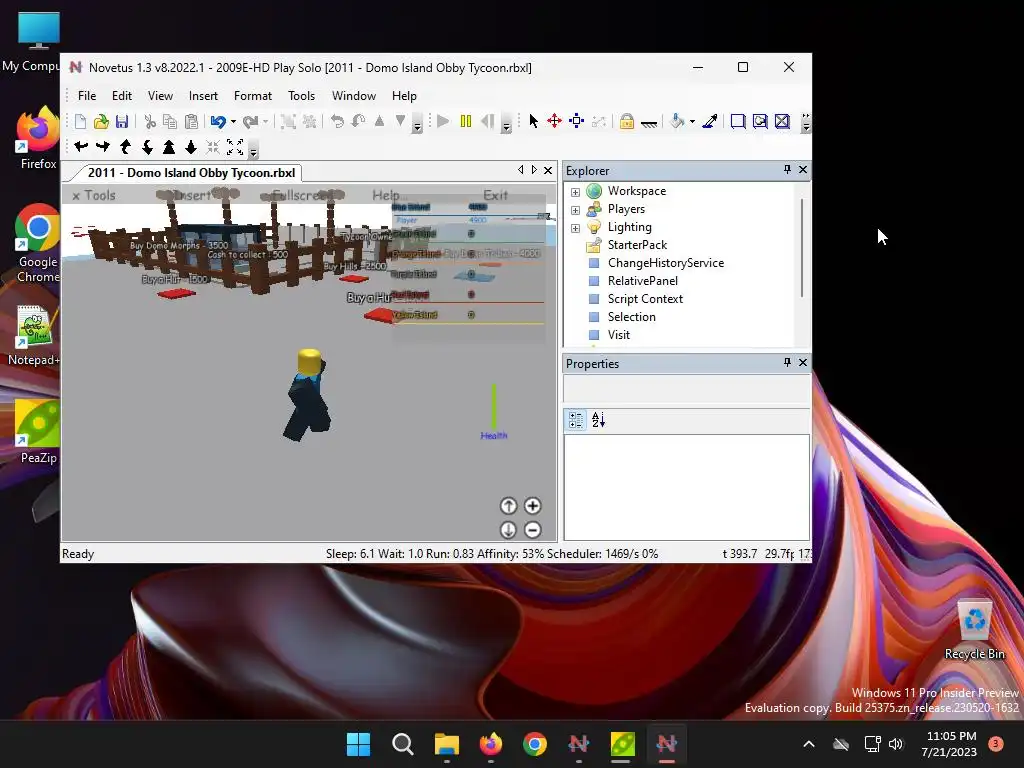1024x768 pixels.
Task: Expand the Lighting tree node
Action: coord(575,228)
